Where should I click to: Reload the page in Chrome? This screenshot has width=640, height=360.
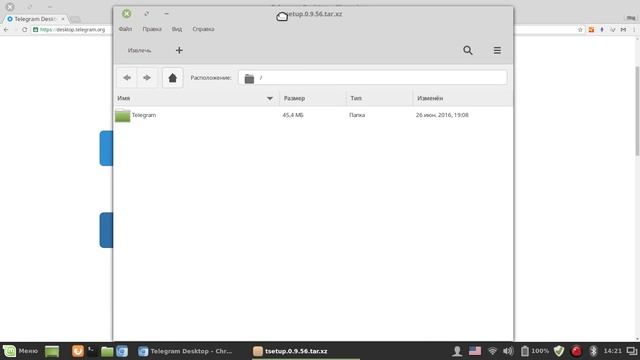pyautogui.click(x=24, y=29)
